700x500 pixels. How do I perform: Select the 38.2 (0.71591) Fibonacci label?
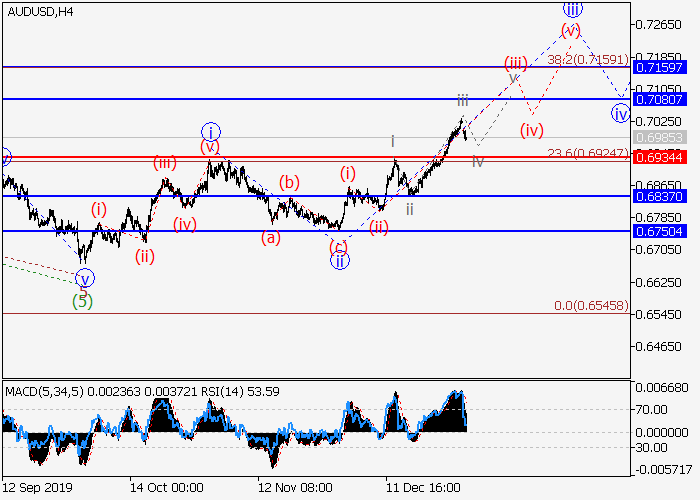pyautogui.click(x=588, y=60)
